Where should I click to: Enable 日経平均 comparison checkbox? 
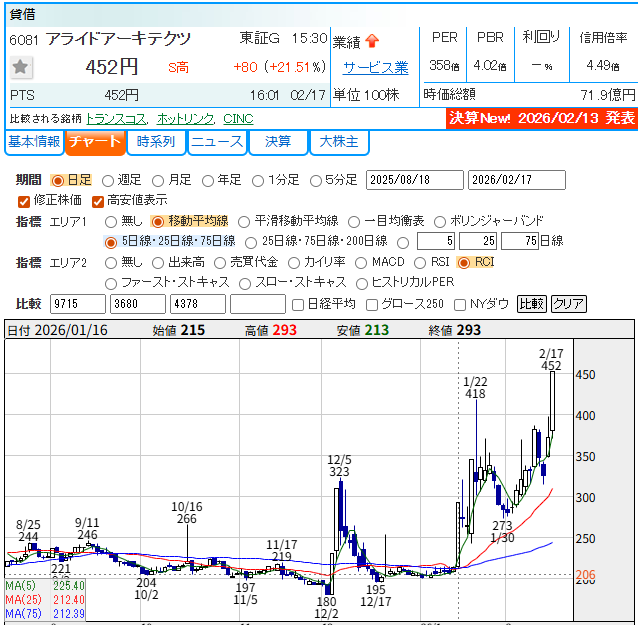tap(298, 305)
